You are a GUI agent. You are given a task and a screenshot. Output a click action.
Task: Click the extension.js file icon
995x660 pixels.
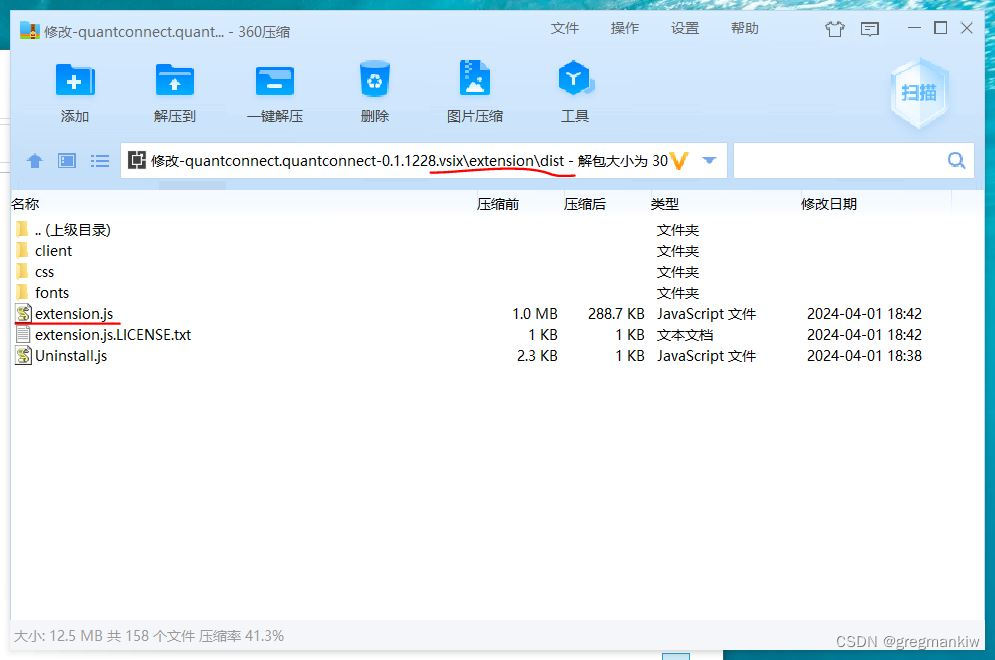point(23,314)
